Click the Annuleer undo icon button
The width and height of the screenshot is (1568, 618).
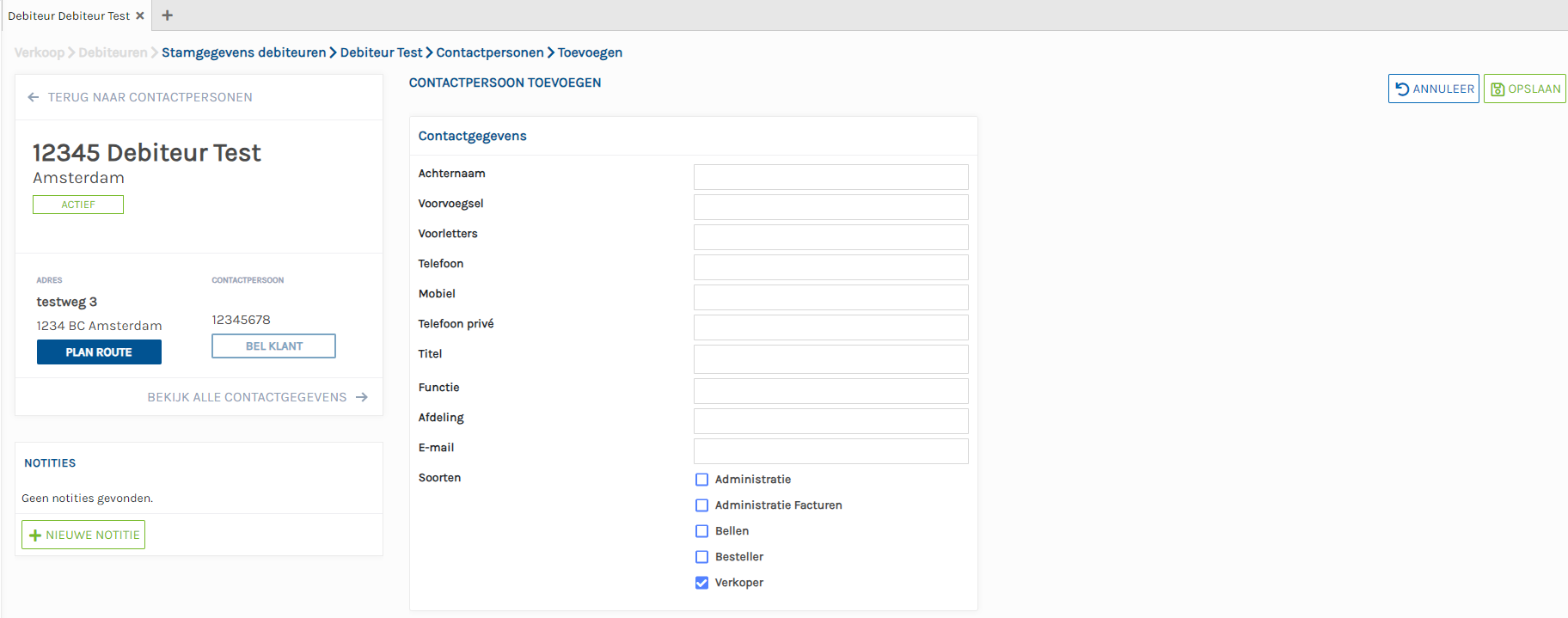[1433, 89]
